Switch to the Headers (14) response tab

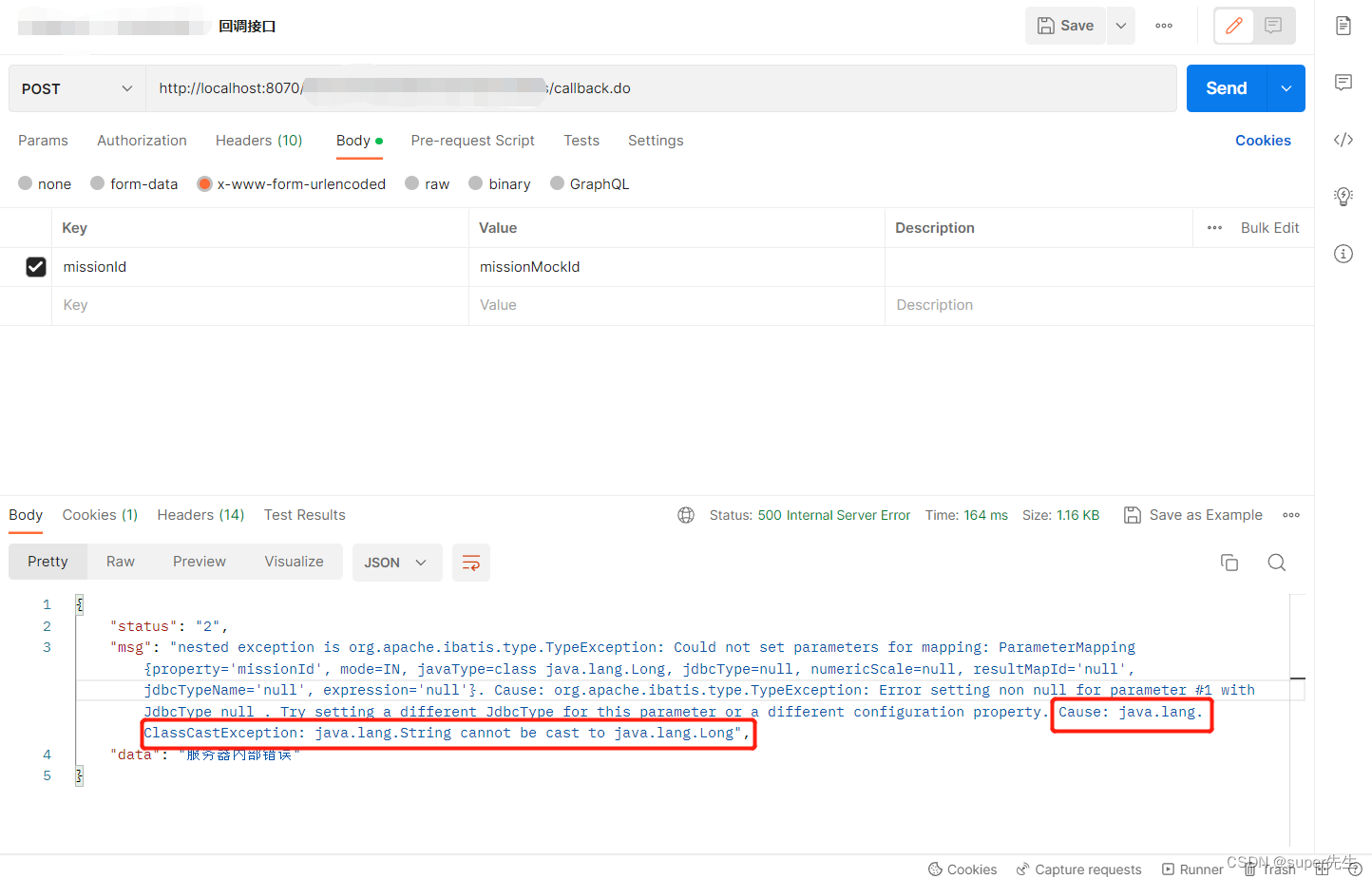coord(200,514)
